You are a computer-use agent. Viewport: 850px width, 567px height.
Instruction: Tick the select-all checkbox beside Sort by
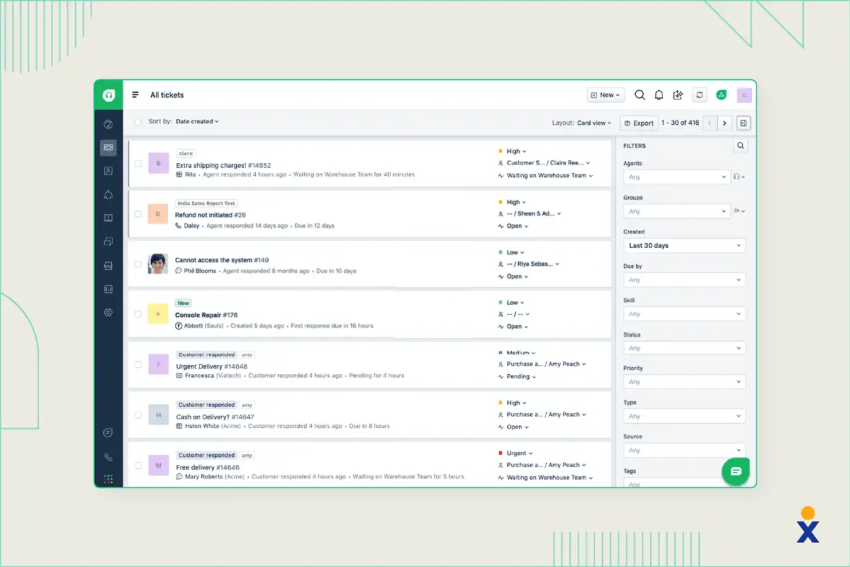(x=138, y=122)
